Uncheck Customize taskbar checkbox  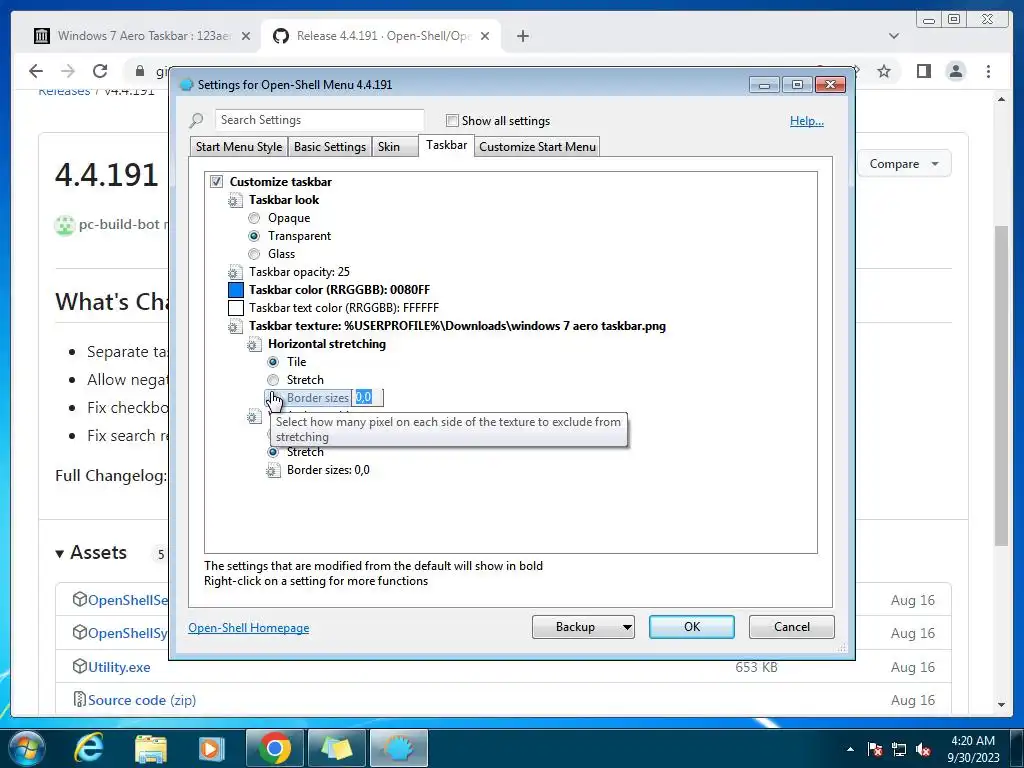click(216, 182)
